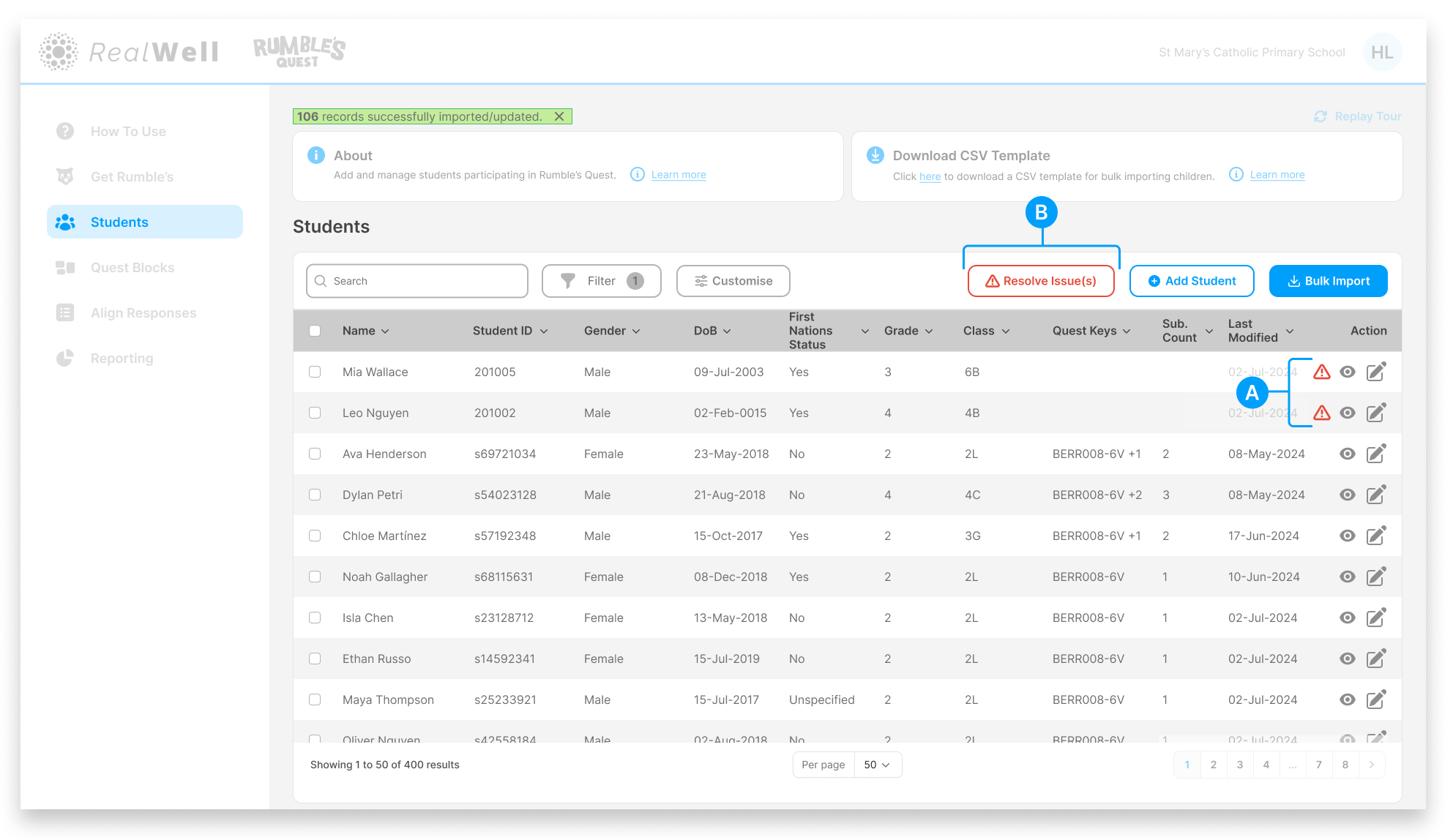Screen dimensions: 1453x840
Task: Tick the checkbox for Ava Henderson
Action: (315, 454)
